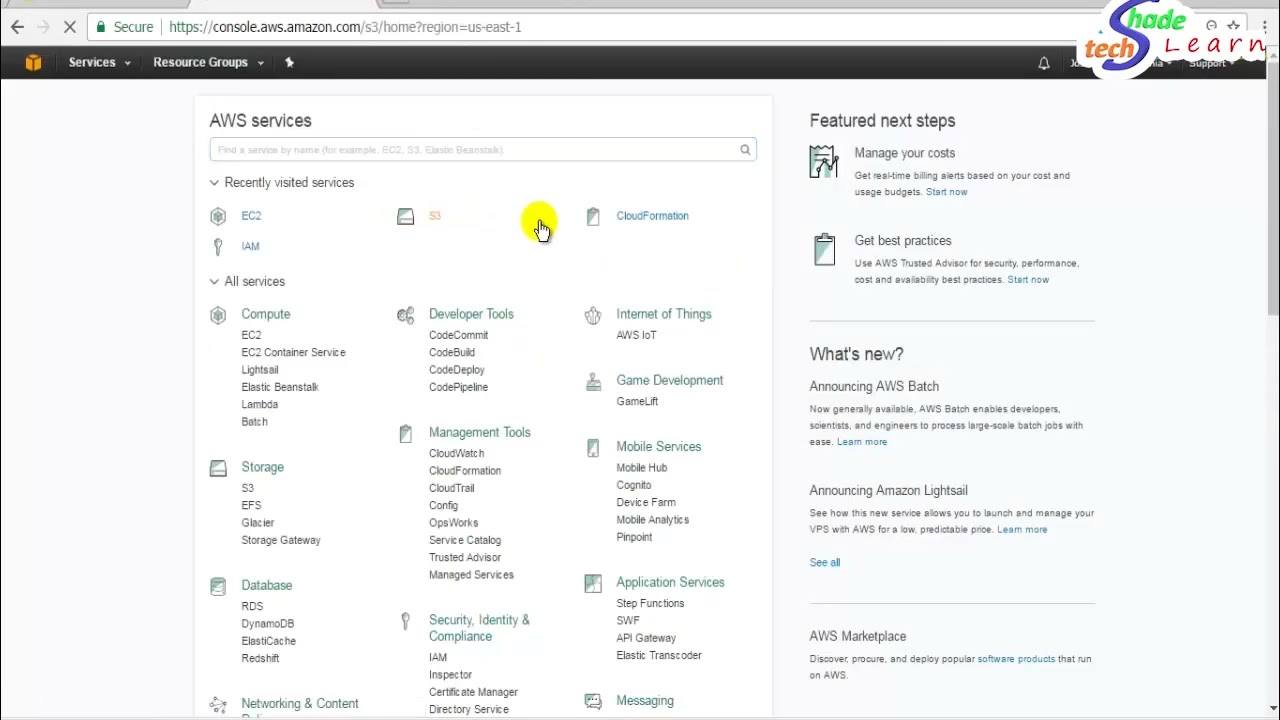This screenshot has width=1280, height=720.
Task: Open EC2 Container Service link
Action: click(x=293, y=352)
